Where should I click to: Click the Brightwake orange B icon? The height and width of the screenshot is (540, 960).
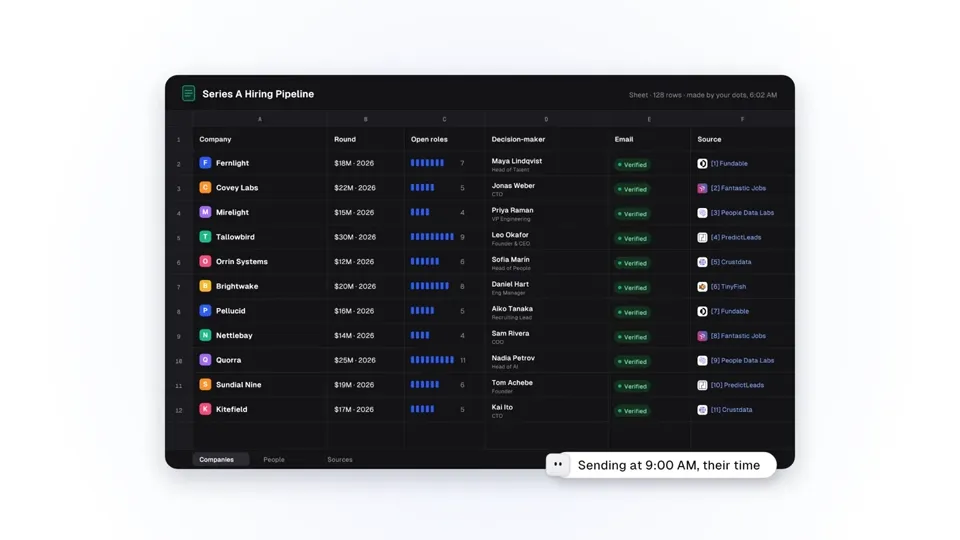[x=205, y=286]
